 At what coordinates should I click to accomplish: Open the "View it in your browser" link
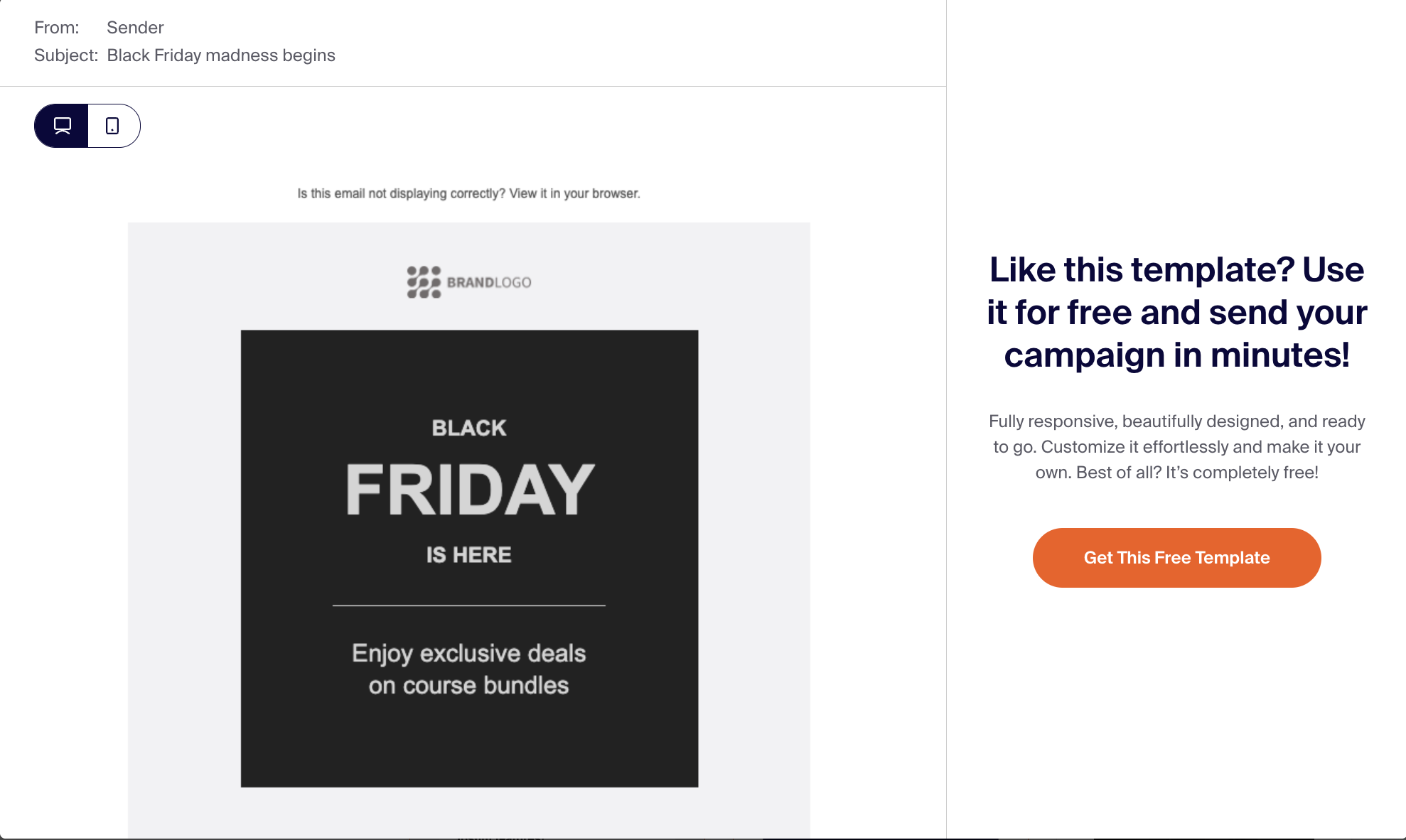[574, 193]
